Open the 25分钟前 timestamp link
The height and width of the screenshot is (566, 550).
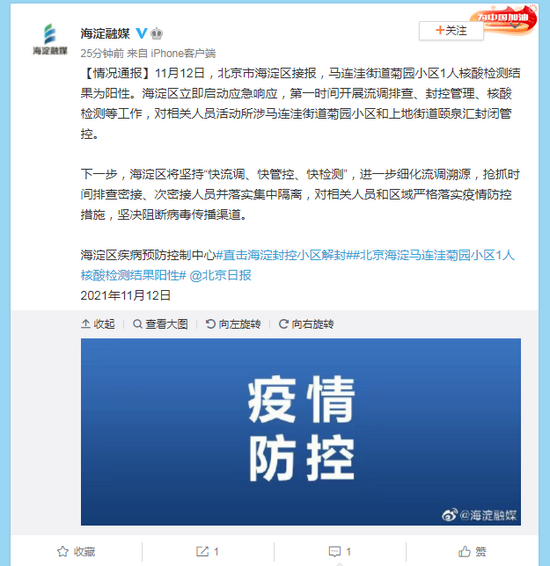[102, 53]
